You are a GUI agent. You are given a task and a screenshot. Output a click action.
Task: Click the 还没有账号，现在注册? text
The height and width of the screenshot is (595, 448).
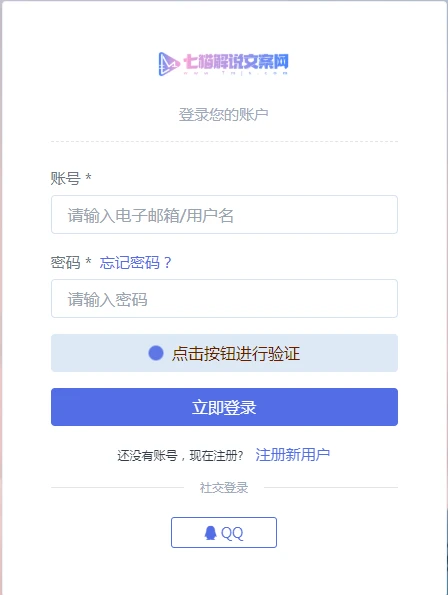point(180,455)
